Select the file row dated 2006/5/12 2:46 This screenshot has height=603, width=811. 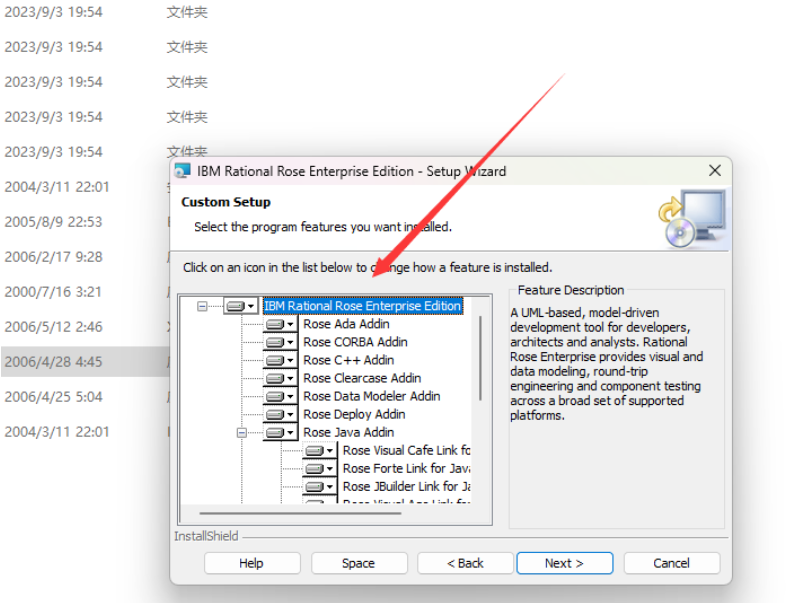coord(85,327)
